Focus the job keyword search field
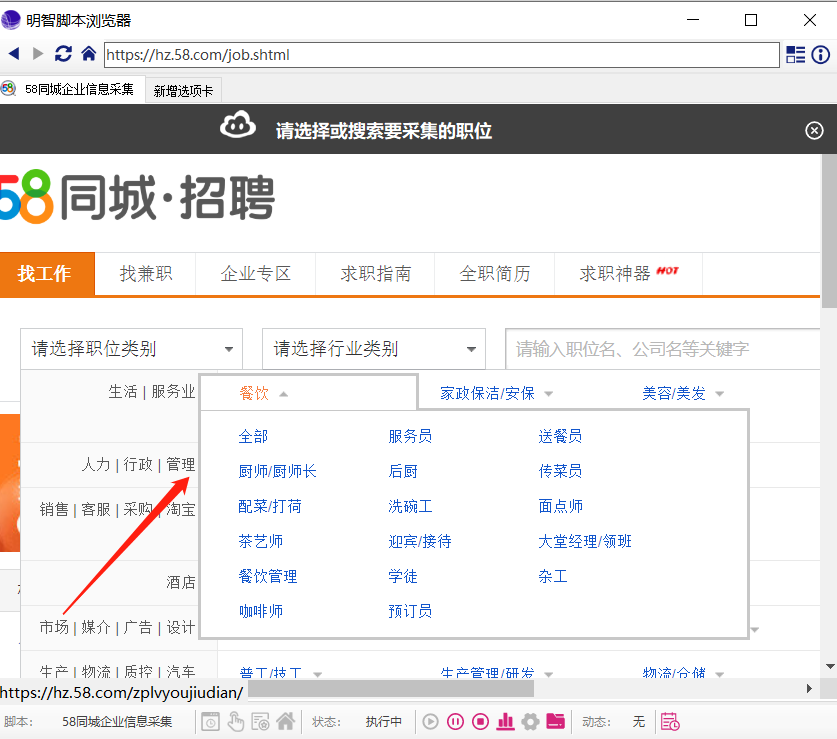 click(662, 349)
